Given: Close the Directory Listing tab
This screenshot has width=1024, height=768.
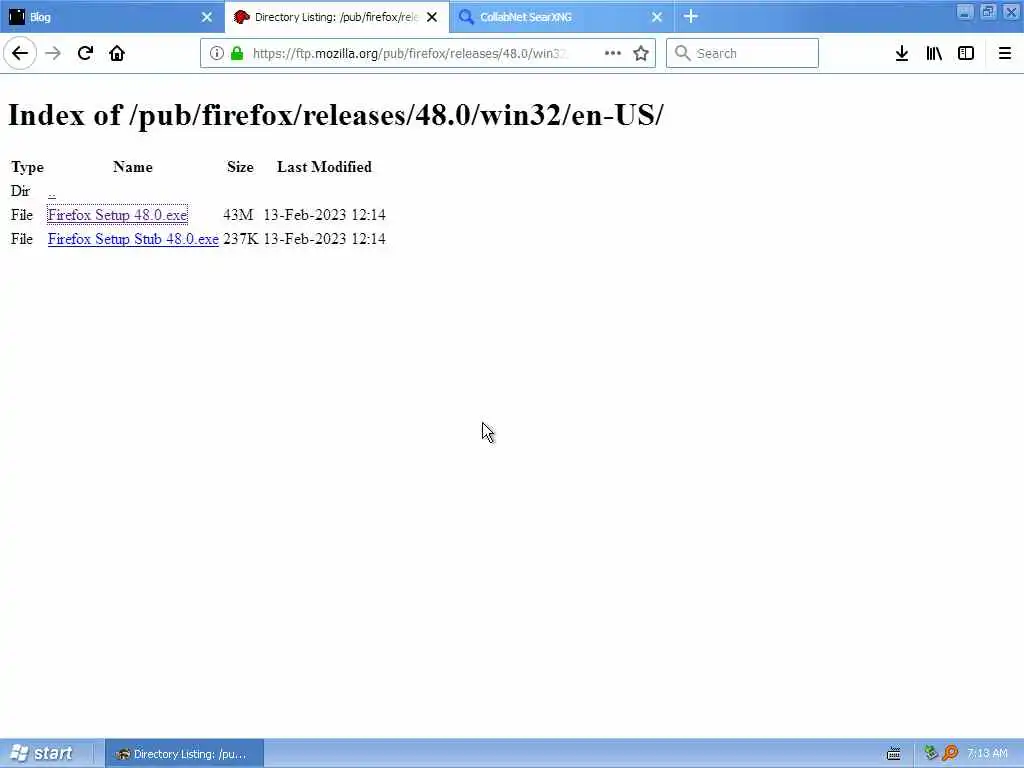Looking at the screenshot, I should pyautogui.click(x=432, y=17).
